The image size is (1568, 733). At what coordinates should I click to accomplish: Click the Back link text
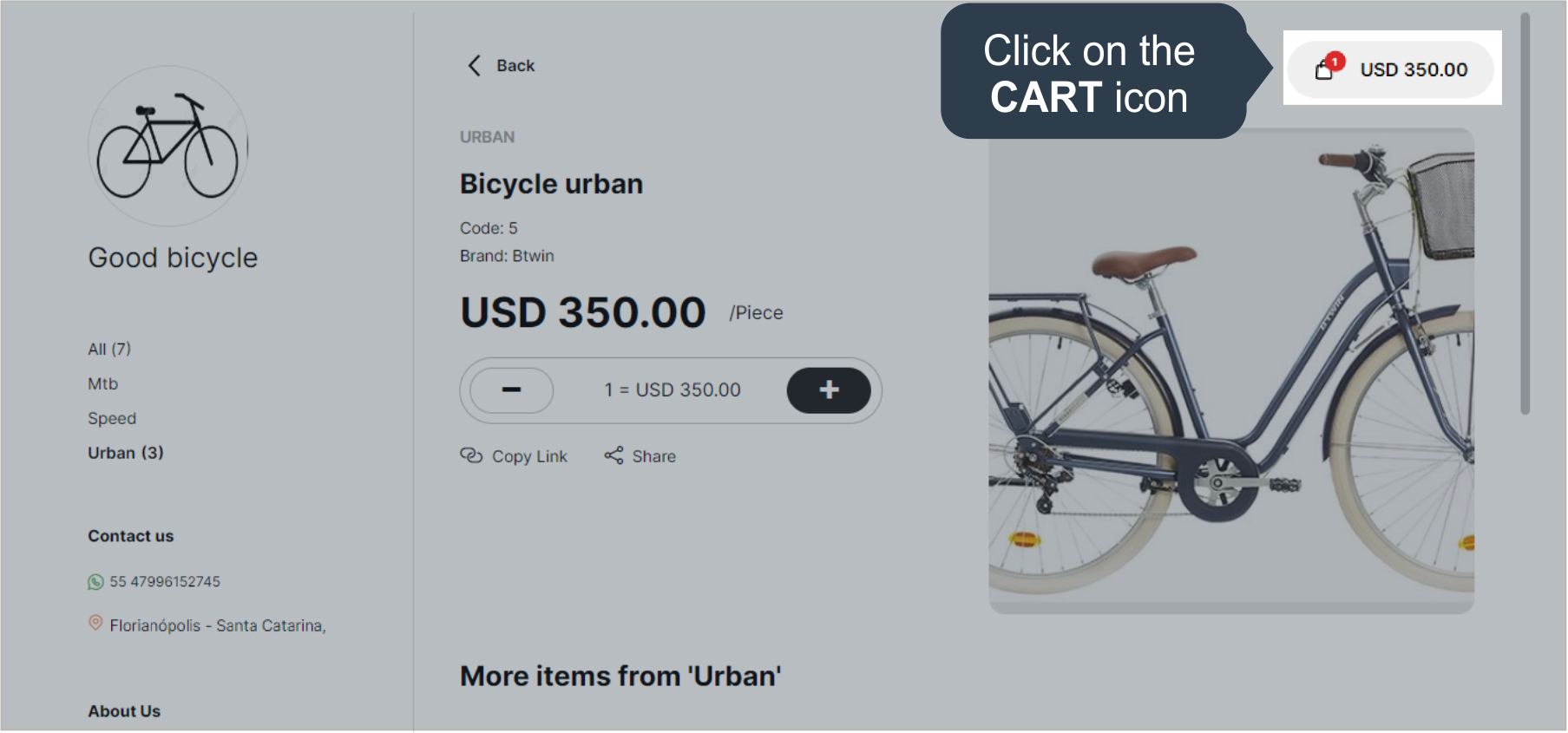tap(515, 66)
